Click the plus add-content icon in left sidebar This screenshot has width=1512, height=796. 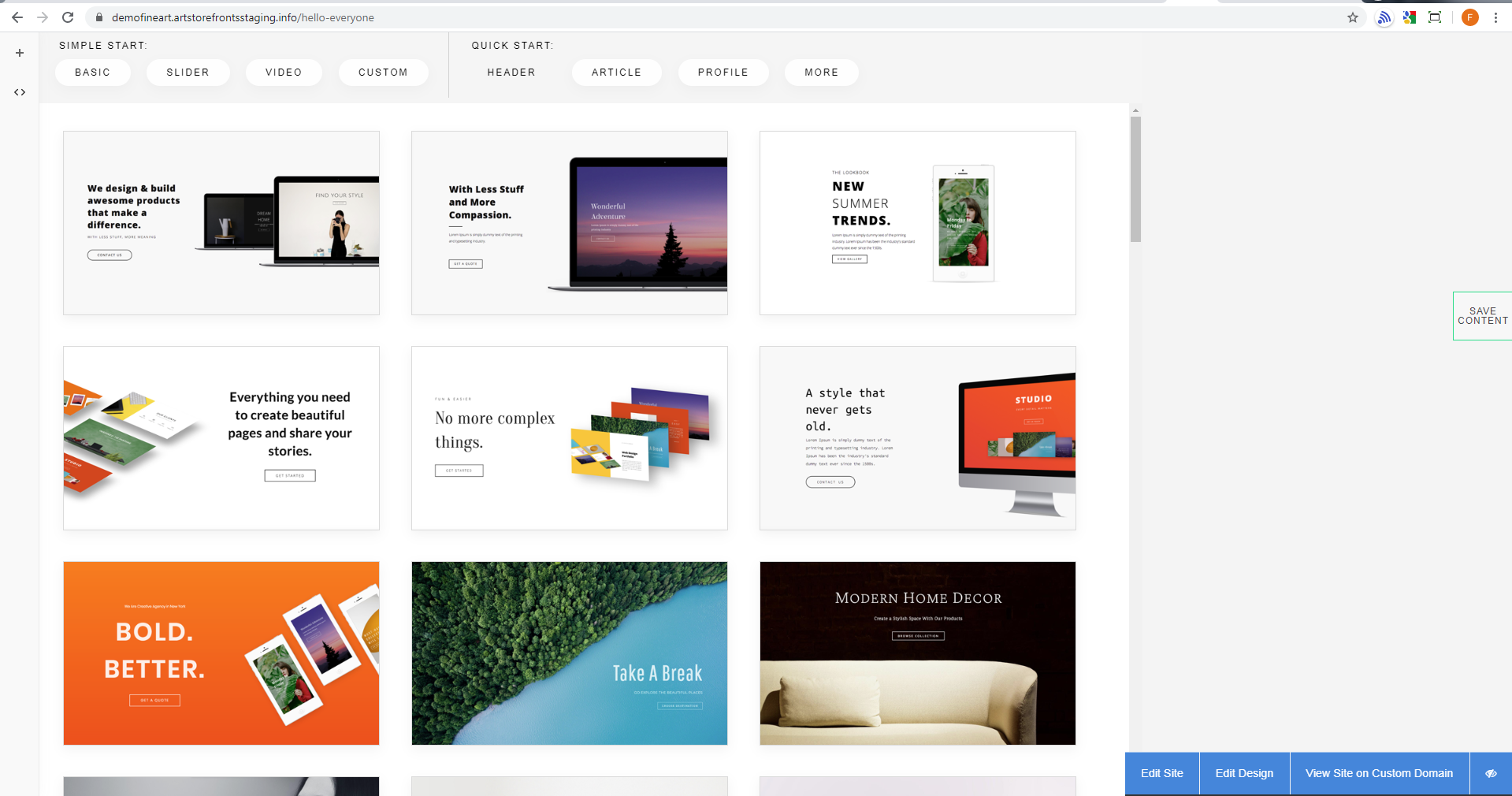[x=20, y=53]
